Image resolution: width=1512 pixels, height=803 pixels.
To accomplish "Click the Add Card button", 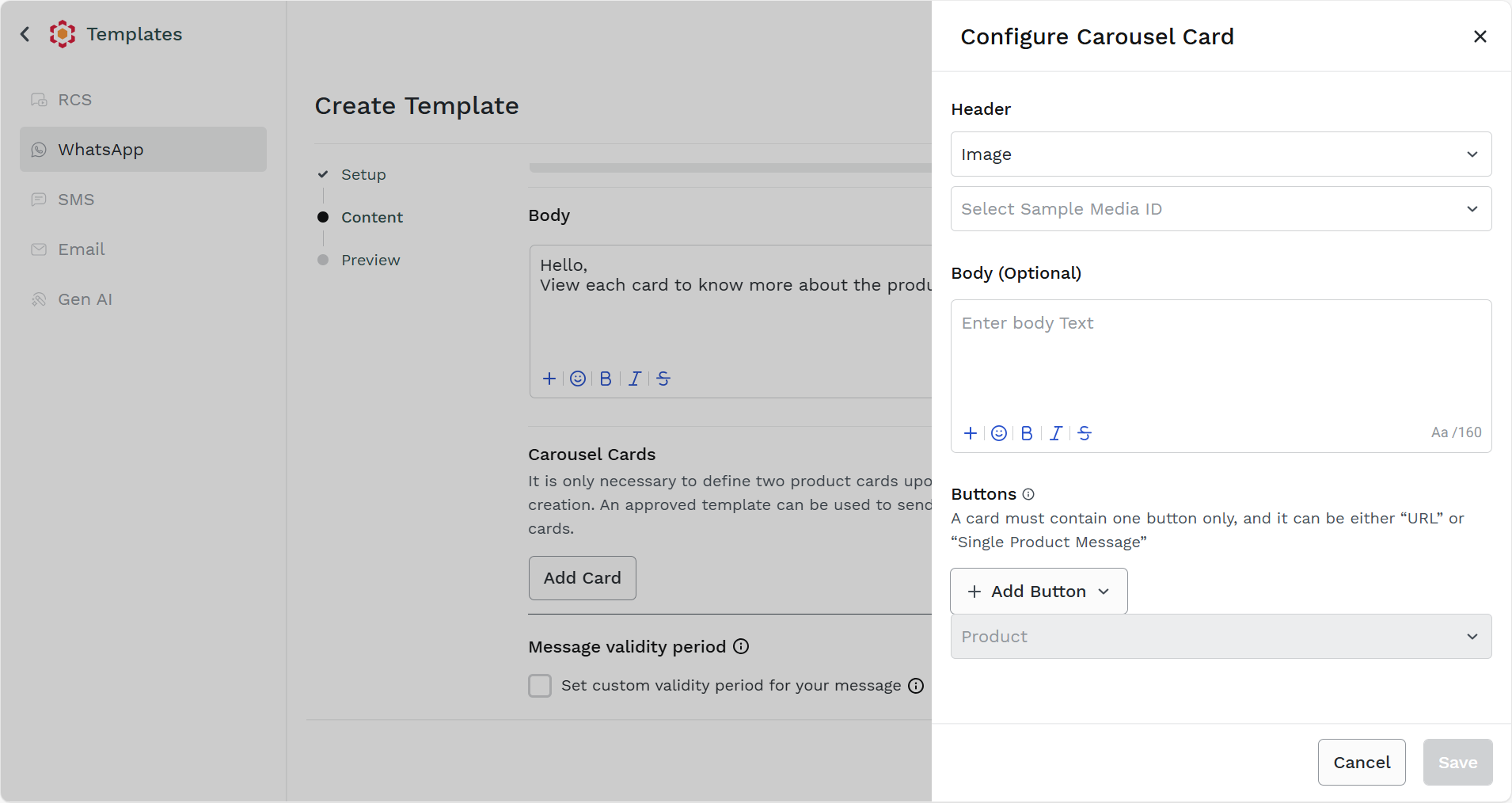I will pos(582,578).
